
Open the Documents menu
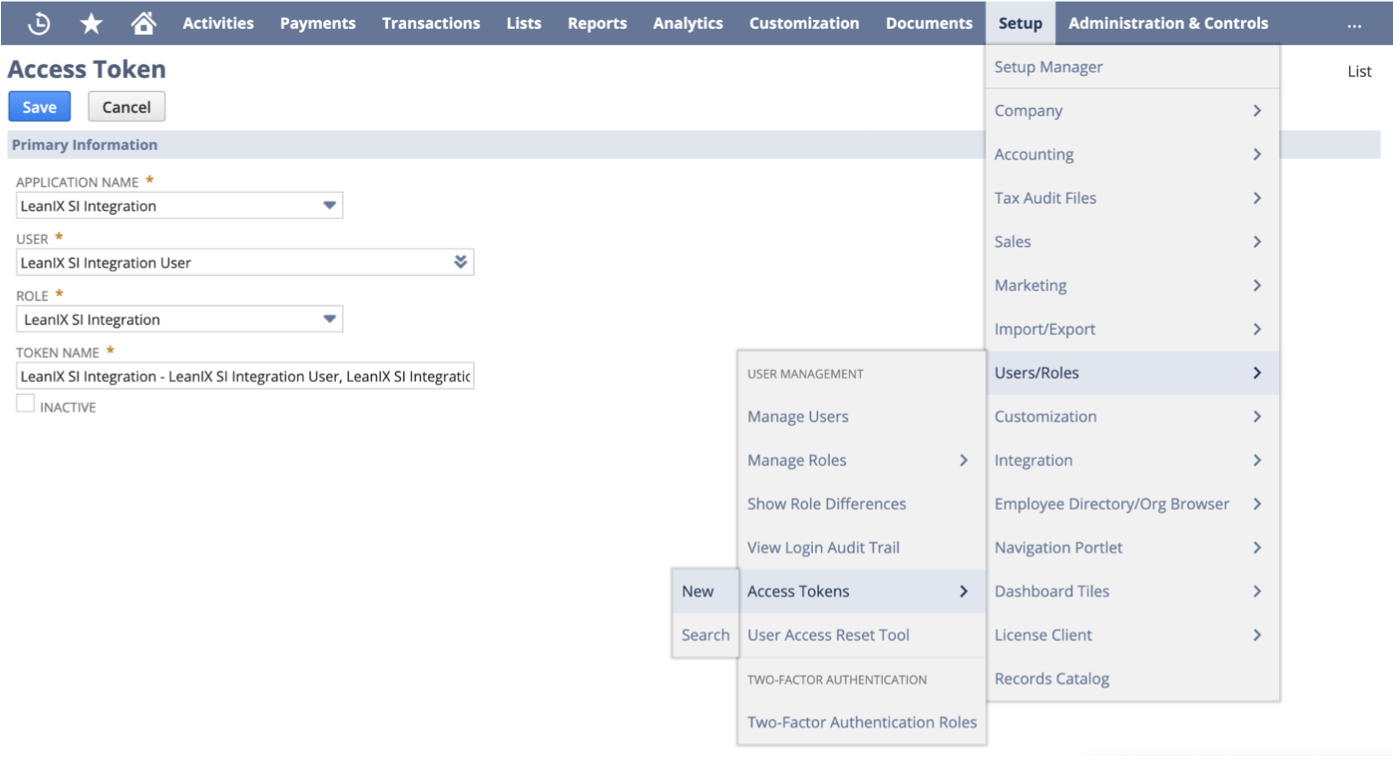pyautogui.click(x=929, y=23)
